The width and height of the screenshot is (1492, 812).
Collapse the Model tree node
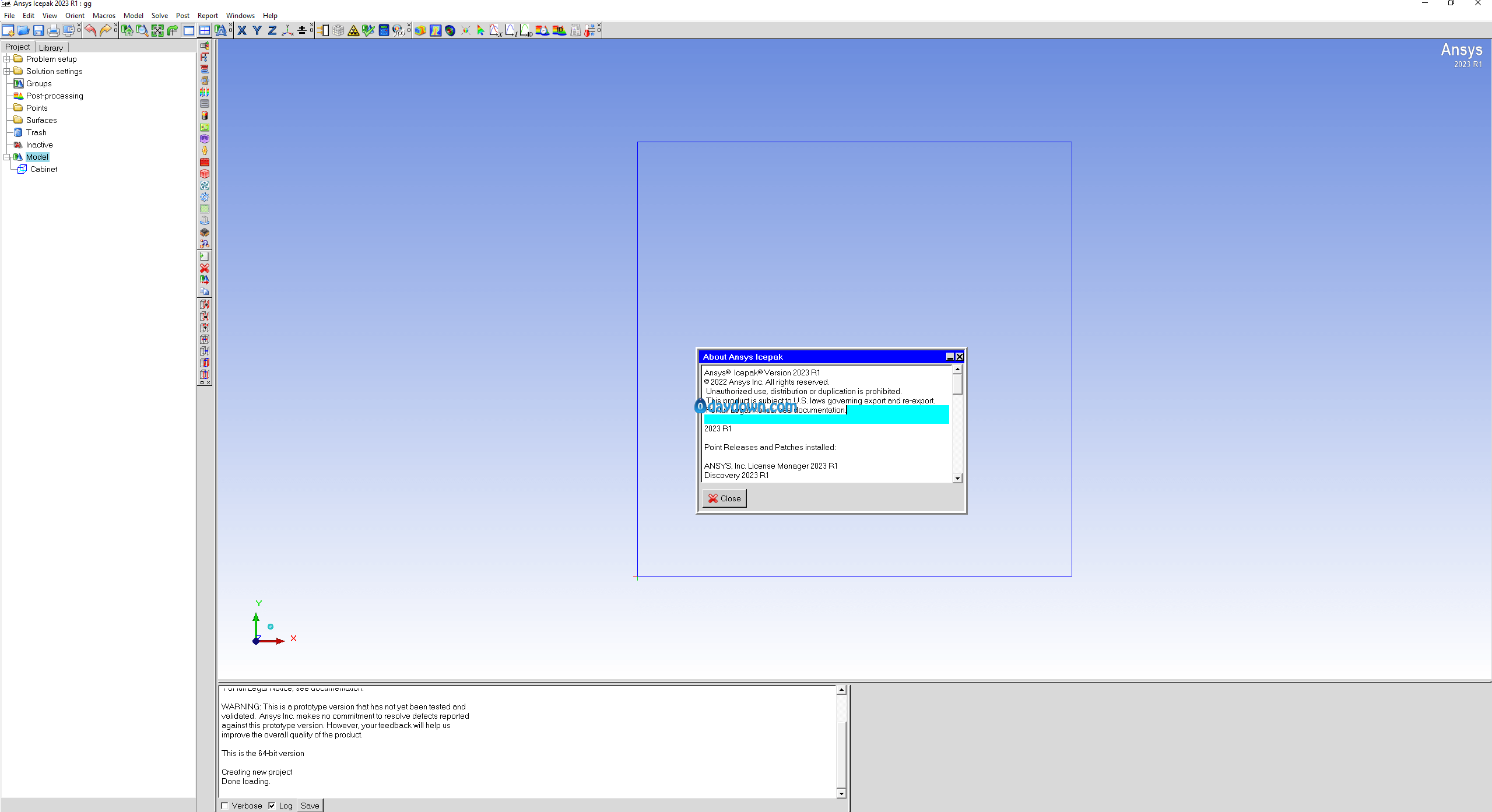pyautogui.click(x=7, y=157)
